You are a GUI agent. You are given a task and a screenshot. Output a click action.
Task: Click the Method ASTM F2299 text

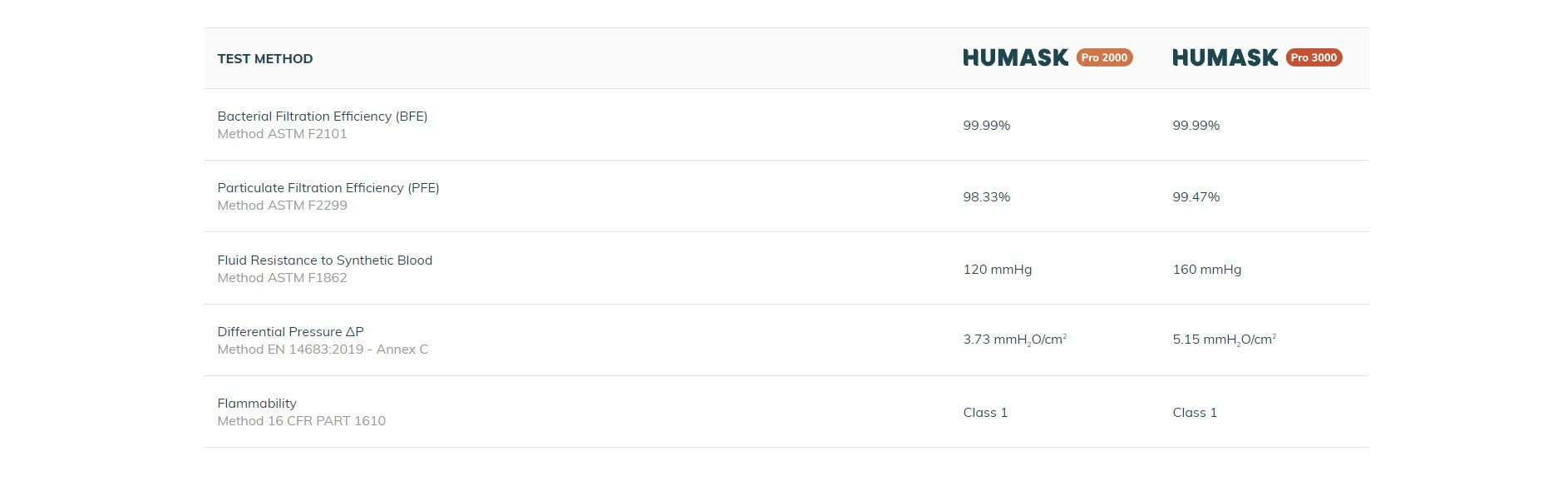282,206
